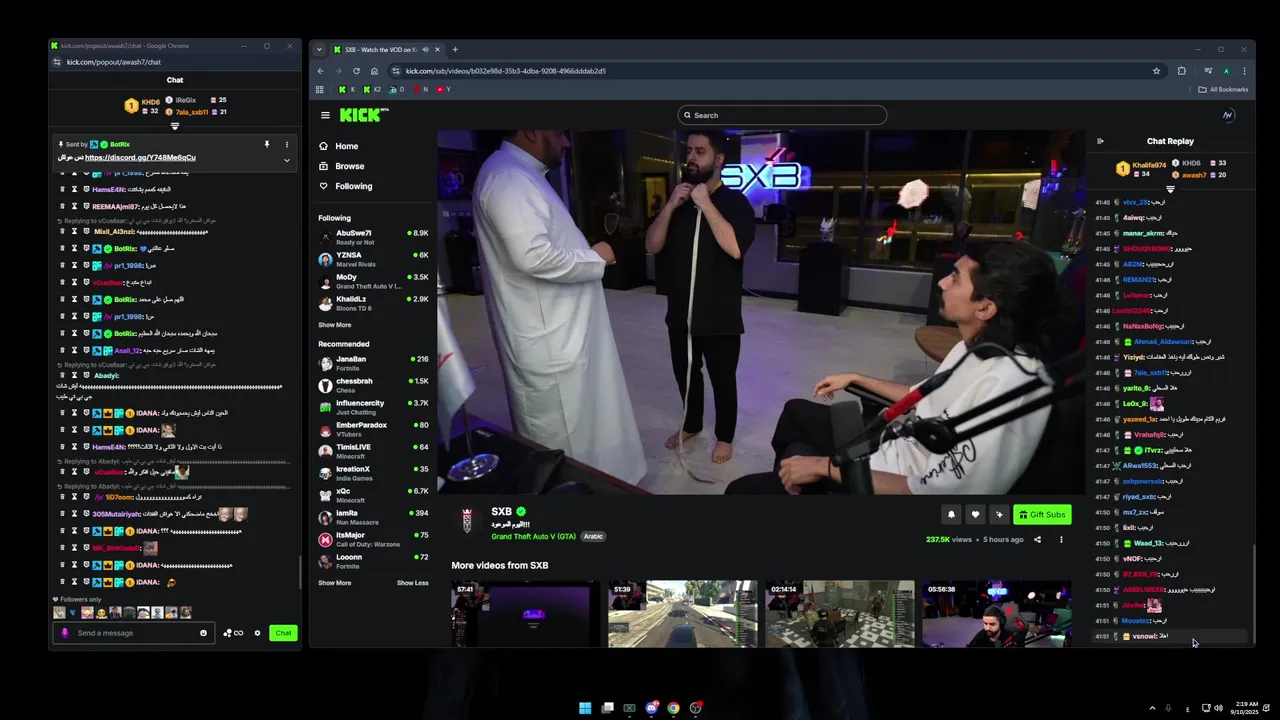The width and height of the screenshot is (1280, 720).
Task: Open the 02:14:14 video thumbnail
Action: coord(839,614)
